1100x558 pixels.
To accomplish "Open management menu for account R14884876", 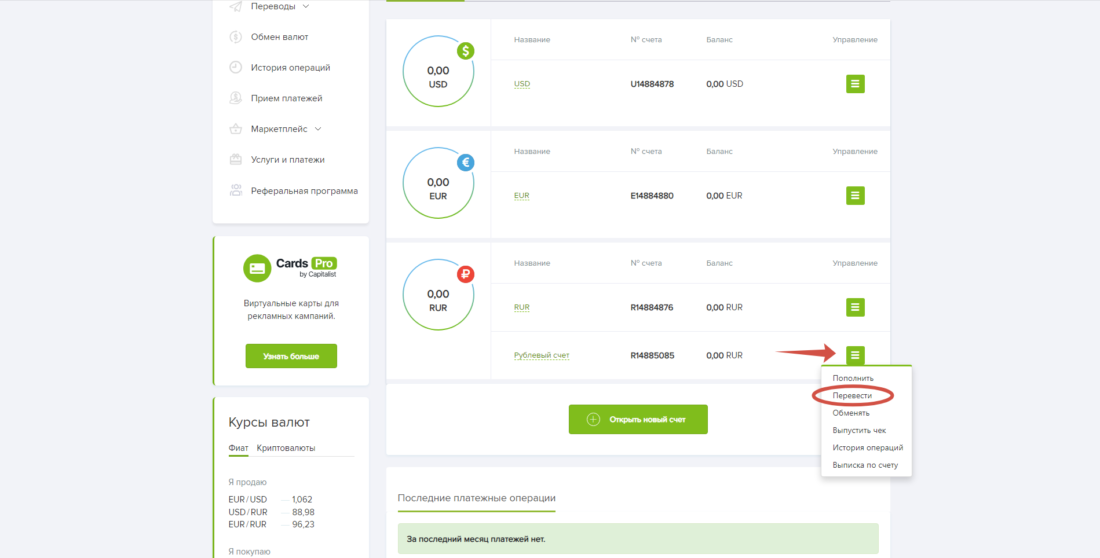I will (854, 307).
